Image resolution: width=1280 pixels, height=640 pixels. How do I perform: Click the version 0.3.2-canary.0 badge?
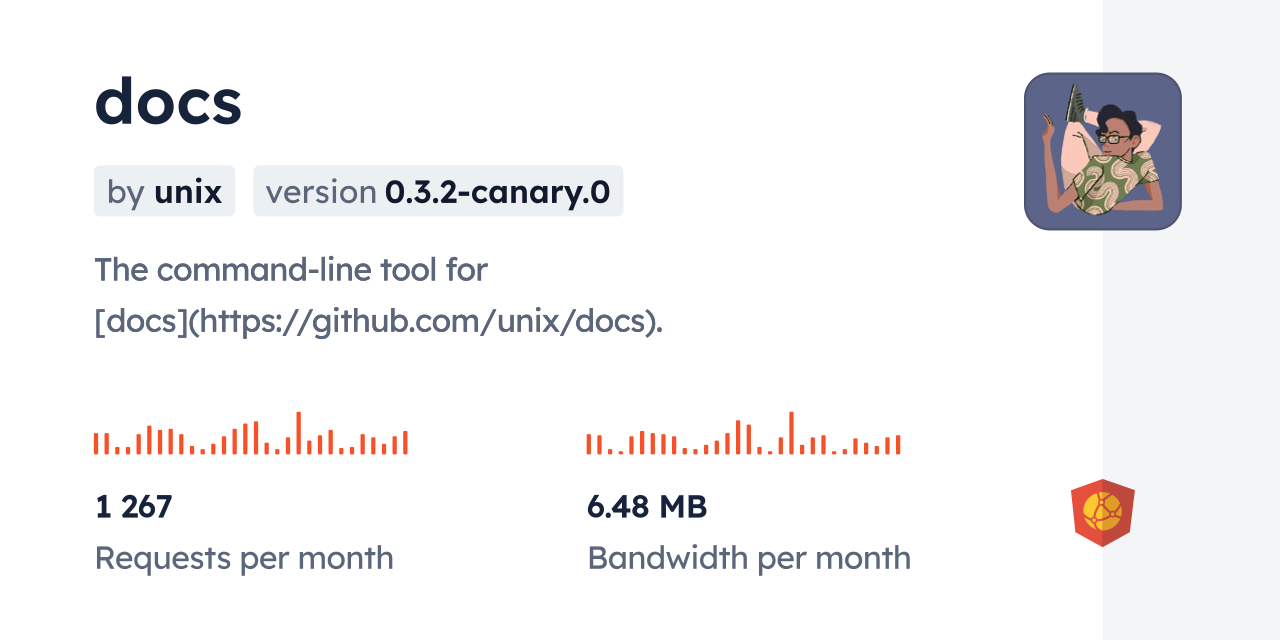pyautogui.click(x=437, y=191)
